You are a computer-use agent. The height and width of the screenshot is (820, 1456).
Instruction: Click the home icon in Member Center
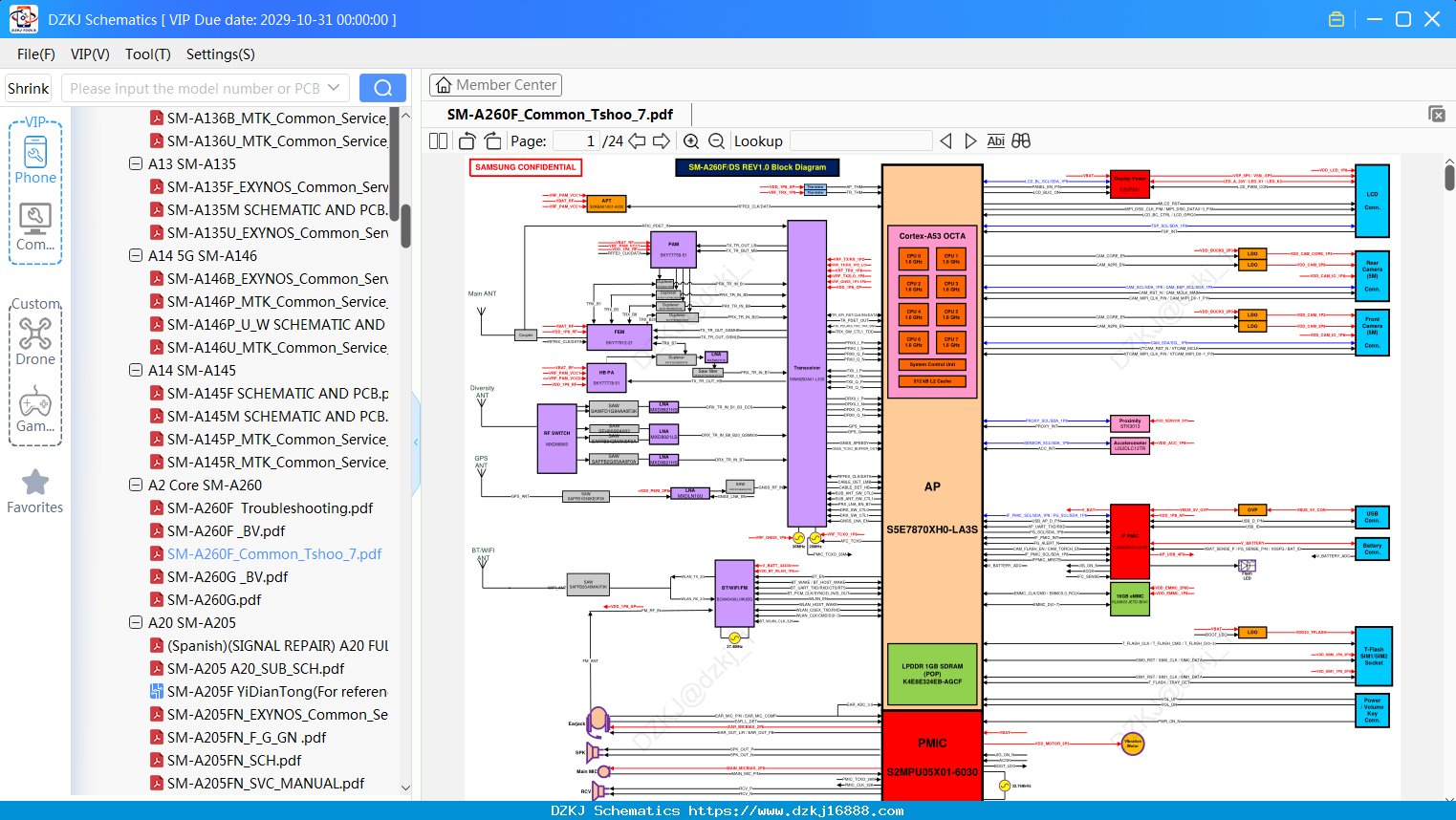pos(444,85)
